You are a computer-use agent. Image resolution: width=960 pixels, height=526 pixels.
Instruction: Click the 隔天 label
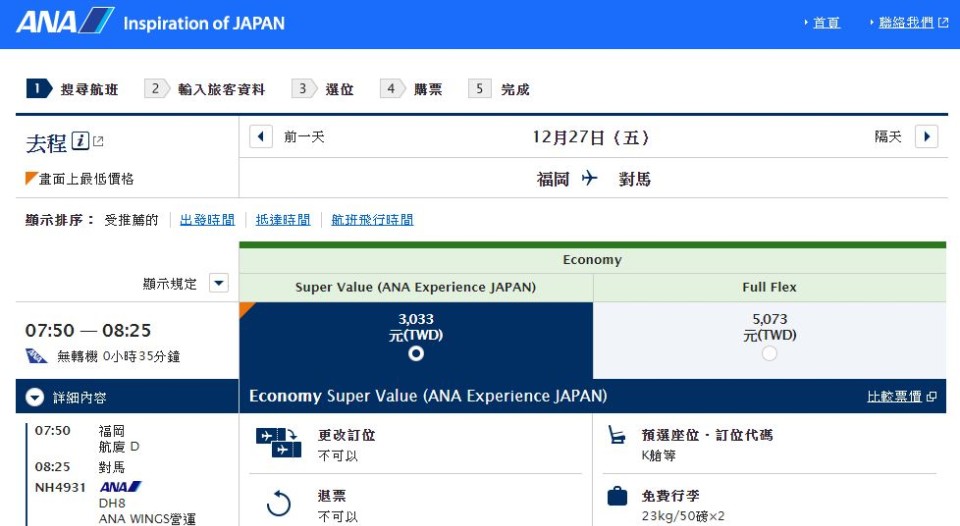[x=888, y=137]
